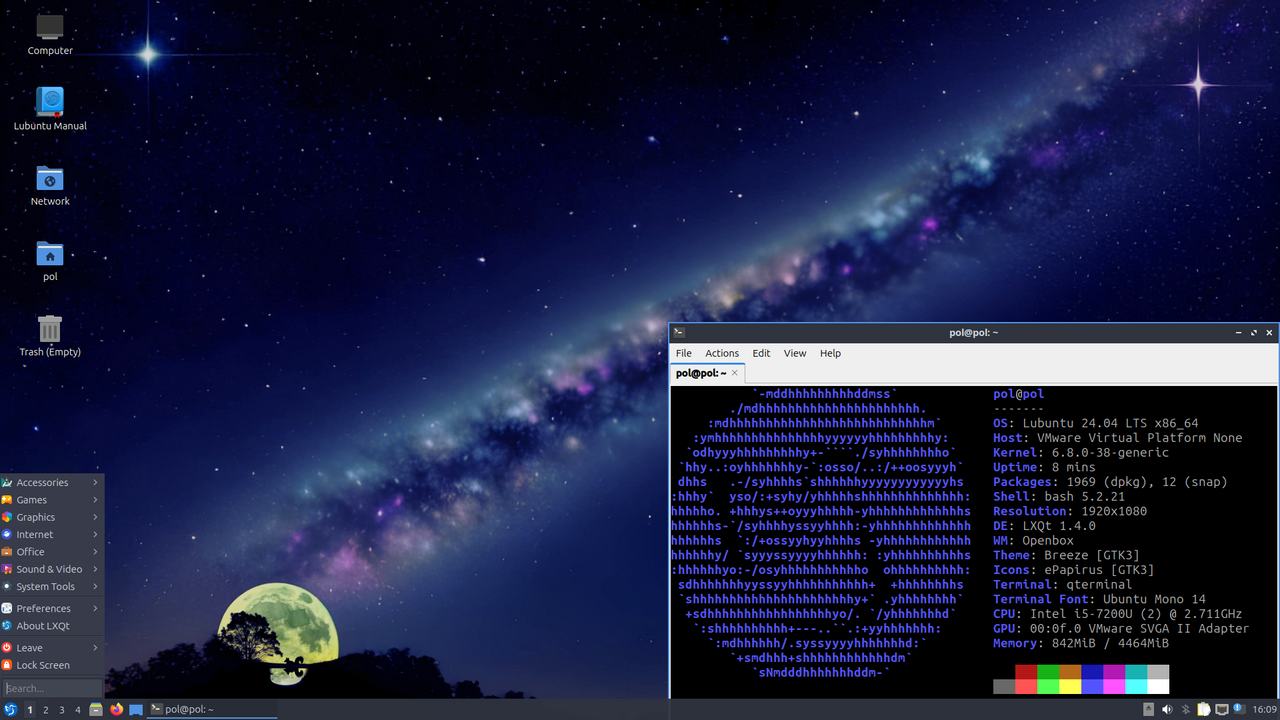Expand the Internet submenu
This screenshot has height=720, width=1280.
pyautogui.click(x=52, y=535)
